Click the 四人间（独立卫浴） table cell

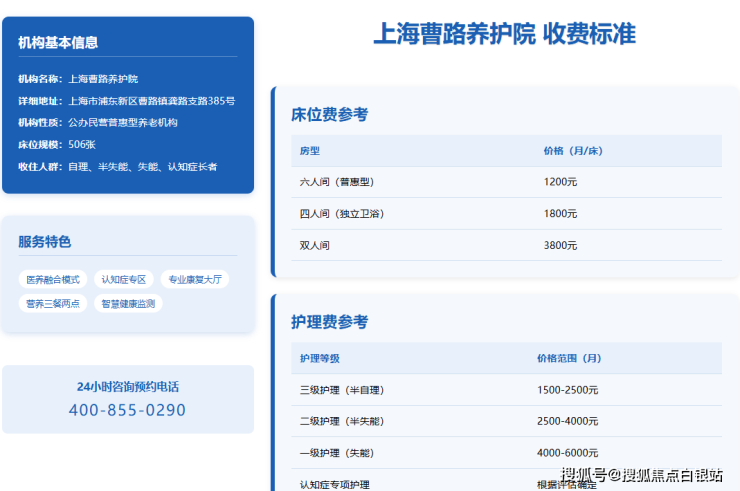pyautogui.click(x=342, y=213)
